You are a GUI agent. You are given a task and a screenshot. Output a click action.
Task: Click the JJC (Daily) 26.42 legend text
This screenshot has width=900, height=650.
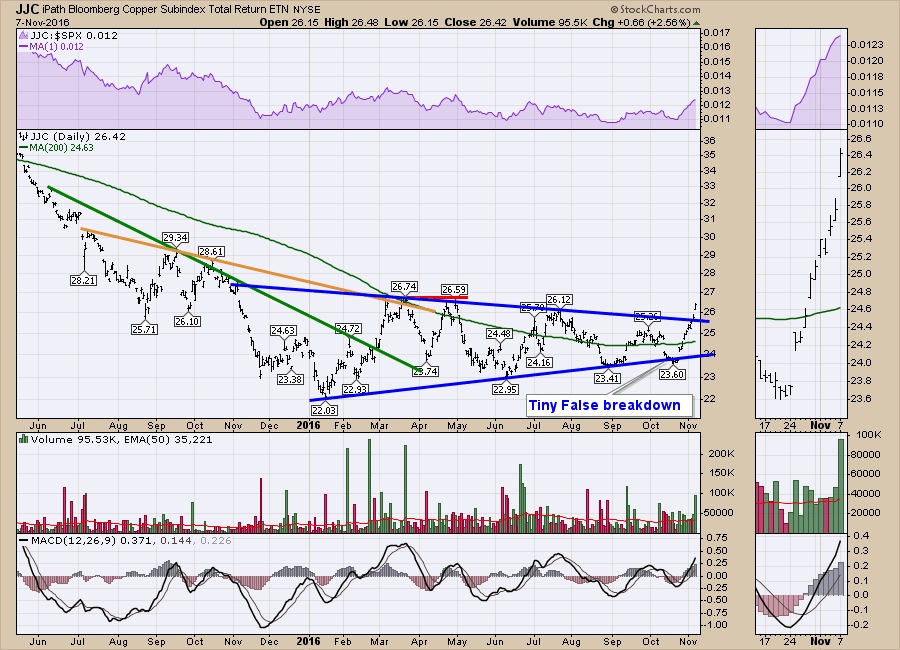(x=78, y=137)
